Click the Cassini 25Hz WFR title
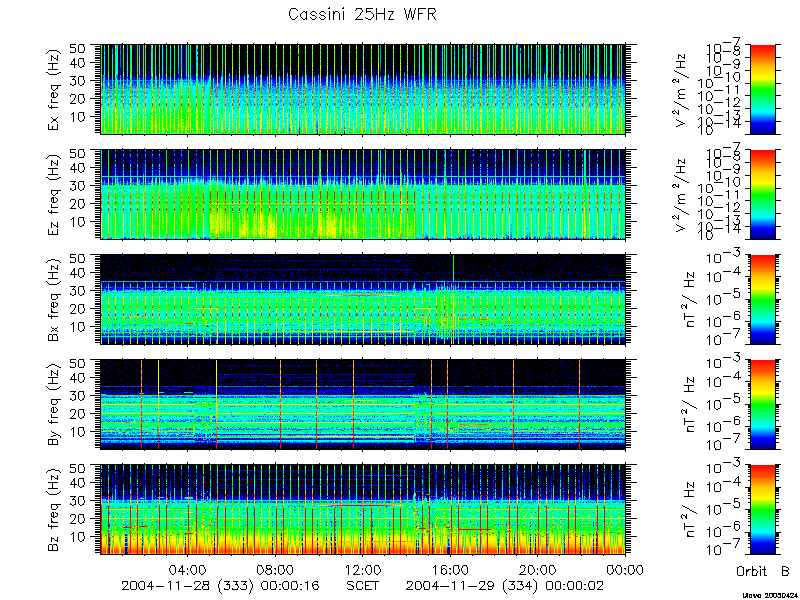The height and width of the screenshot is (600, 800). 362,14
